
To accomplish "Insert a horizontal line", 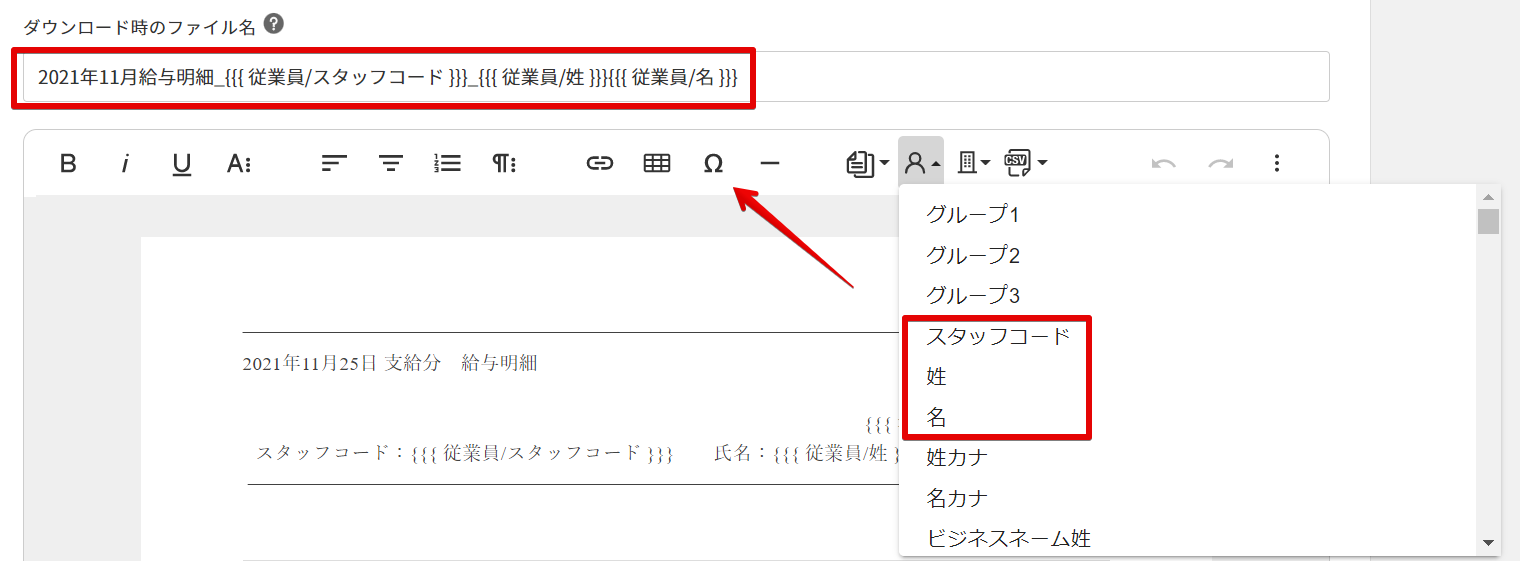I will tap(769, 163).
